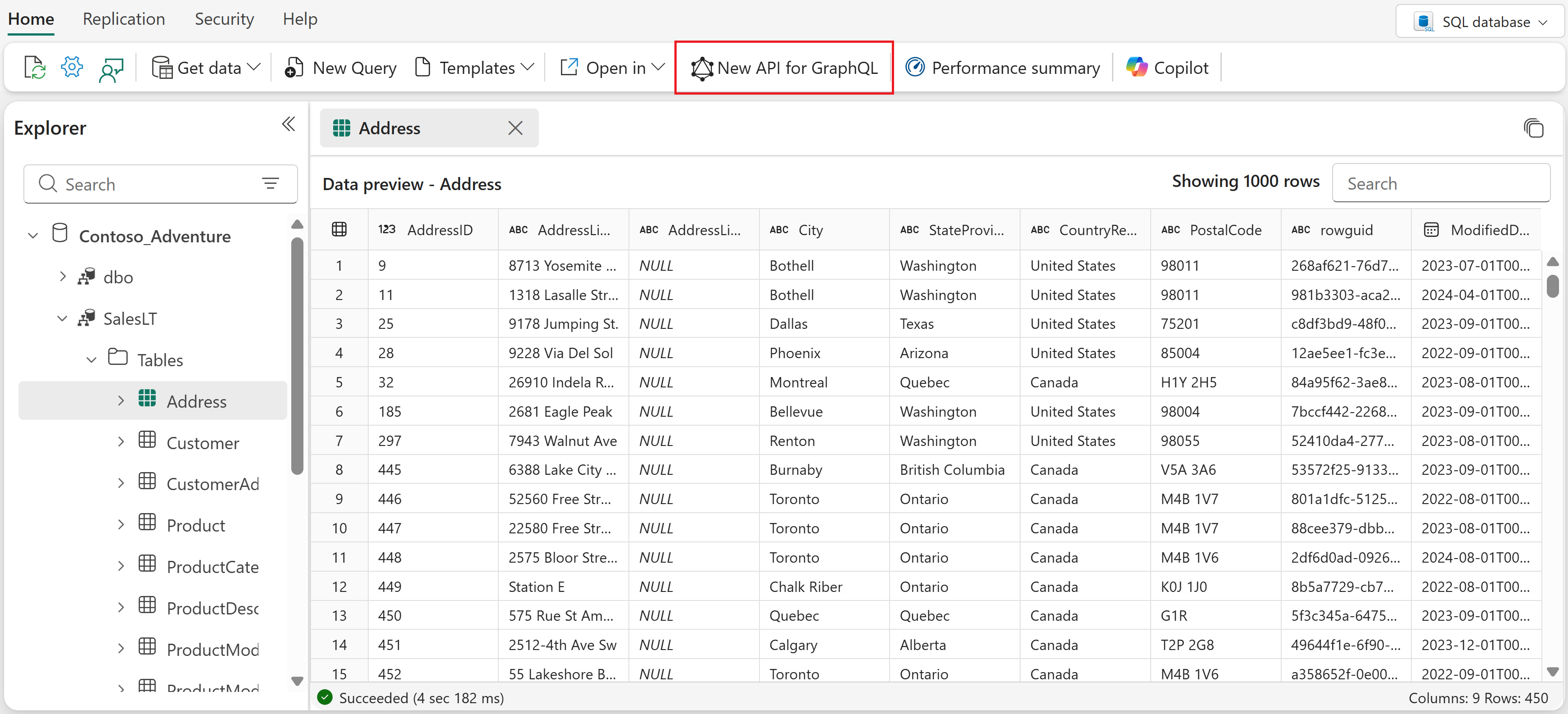1568x714 pixels.
Task: Switch to the Replication tab
Action: click(123, 19)
